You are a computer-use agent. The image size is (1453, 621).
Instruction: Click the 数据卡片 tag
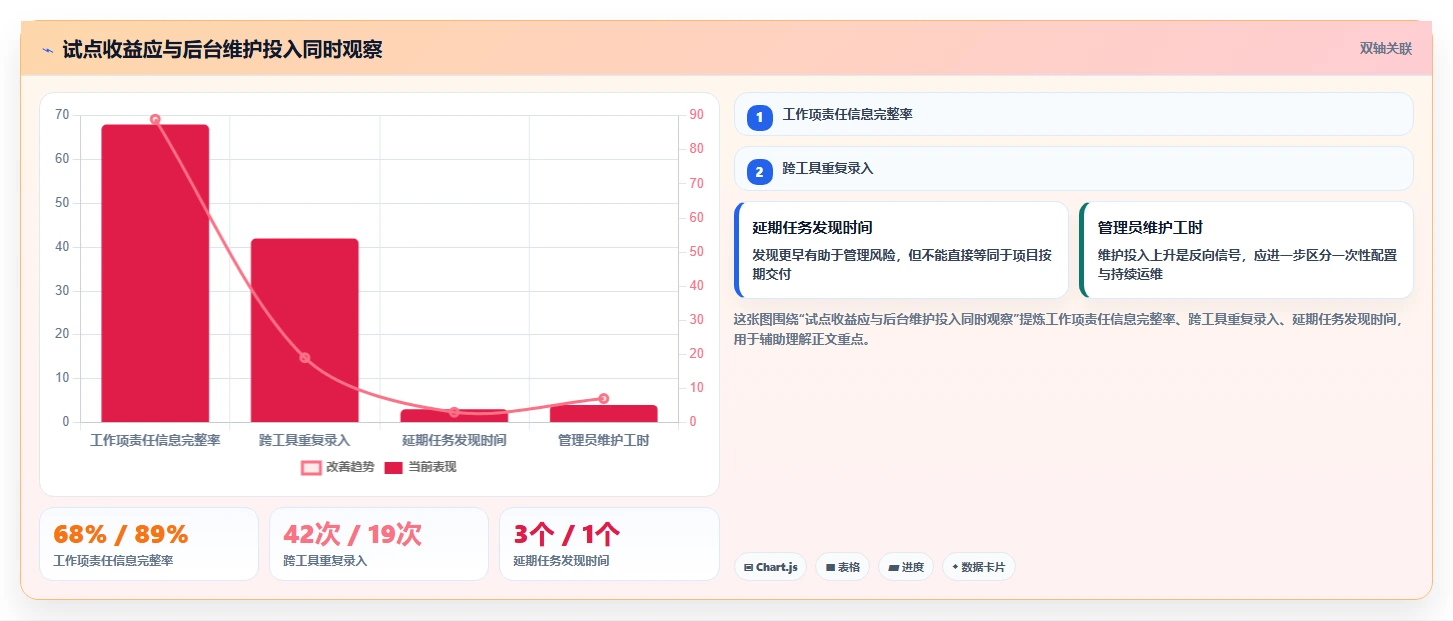click(979, 567)
